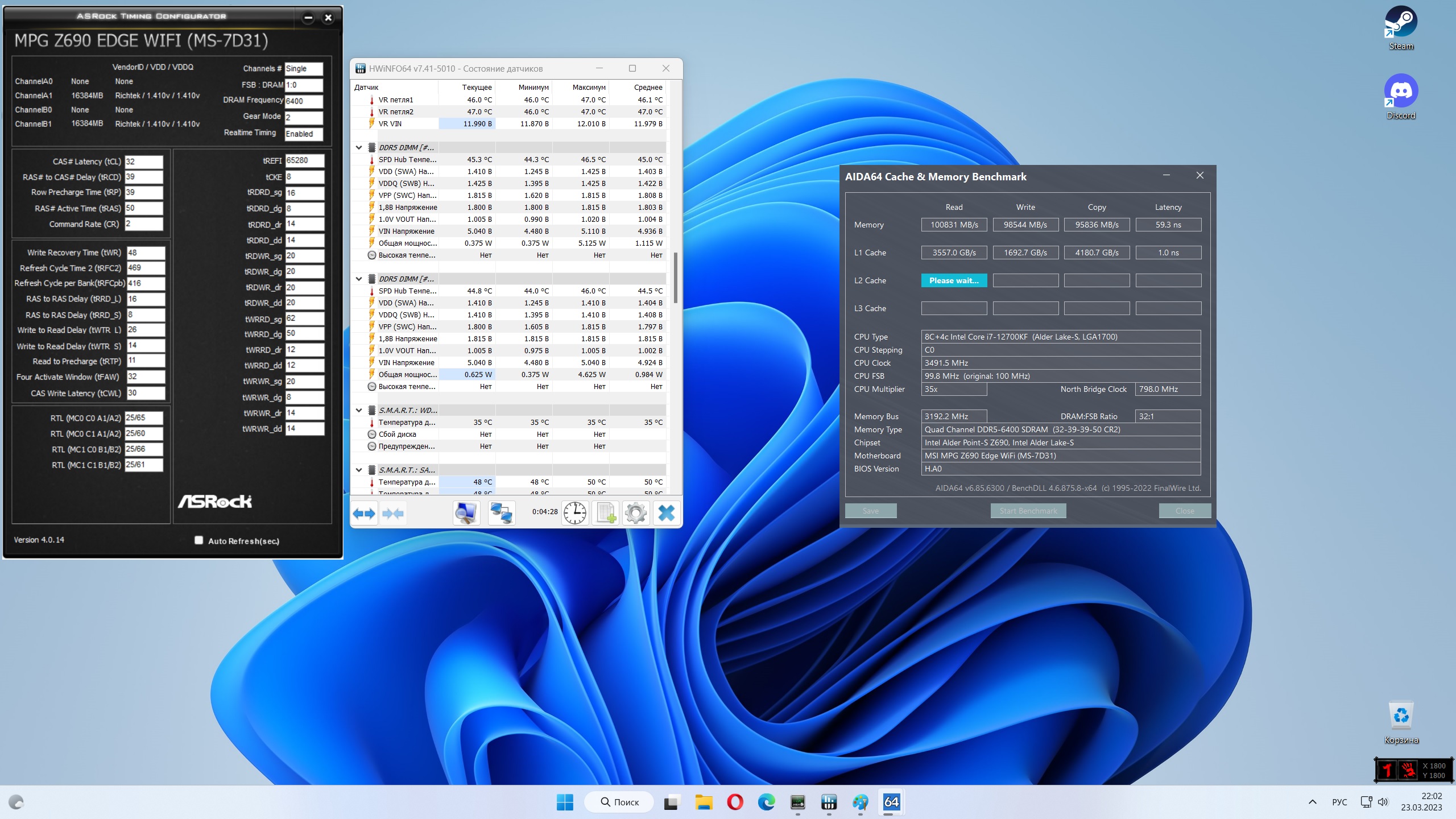The width and height of the screenshot is (1456, 819).
Task: Start logging with sheet-plus icon
Action: coord(606,514)
